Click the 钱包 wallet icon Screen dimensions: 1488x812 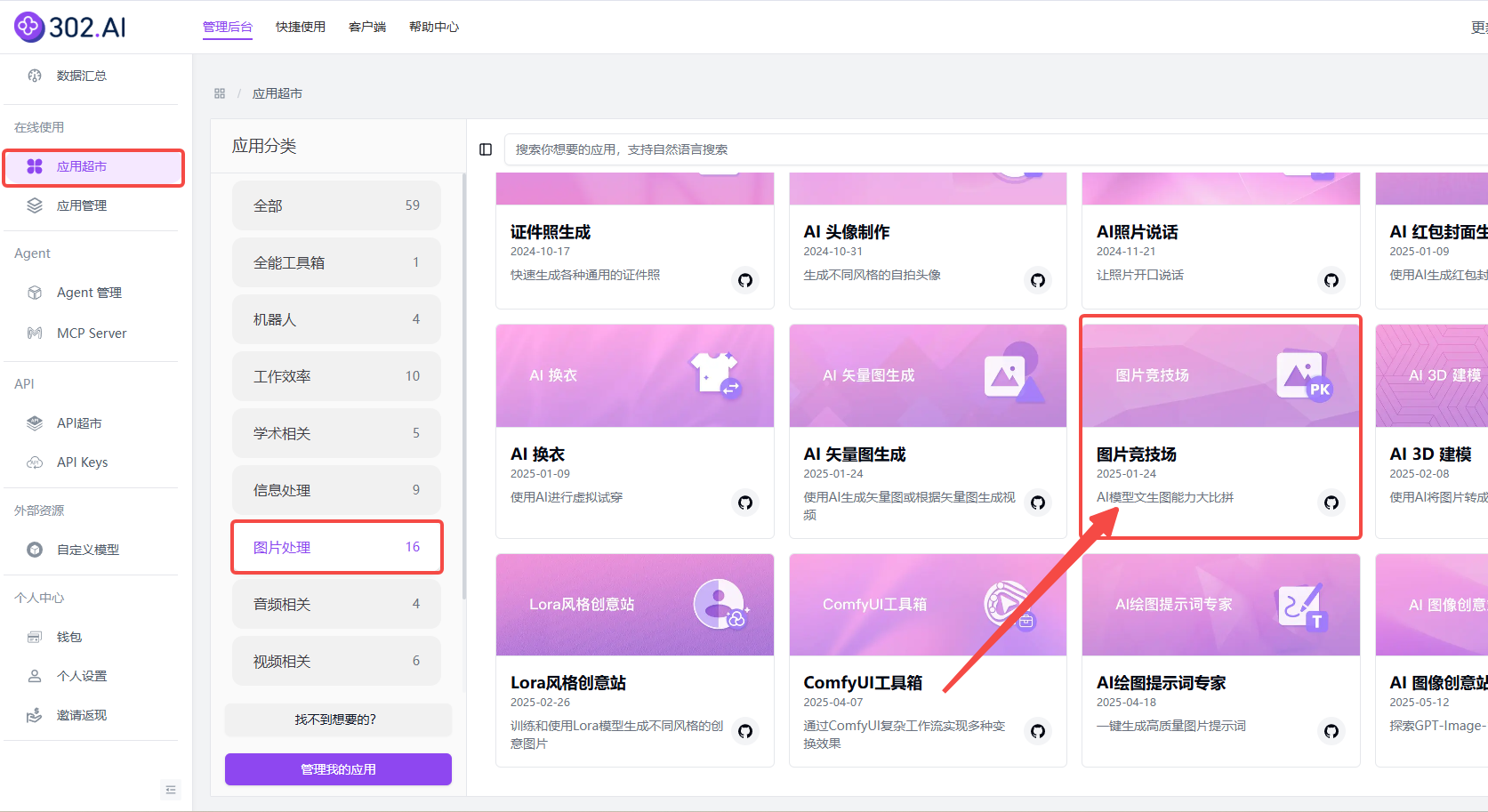[x=35, y=637]
